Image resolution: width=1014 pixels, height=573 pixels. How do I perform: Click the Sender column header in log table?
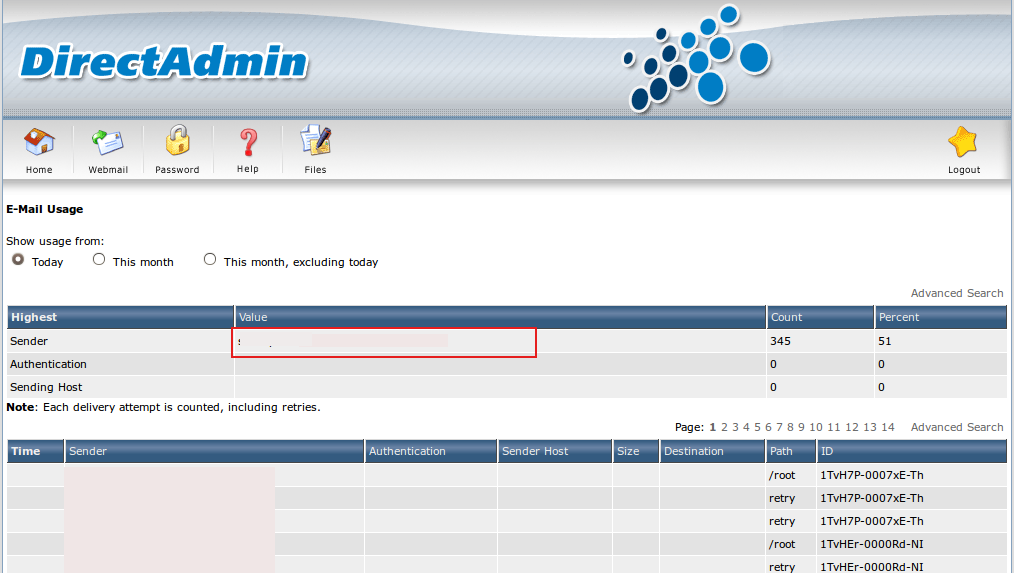pyautogui.click(x=88, y=451)
